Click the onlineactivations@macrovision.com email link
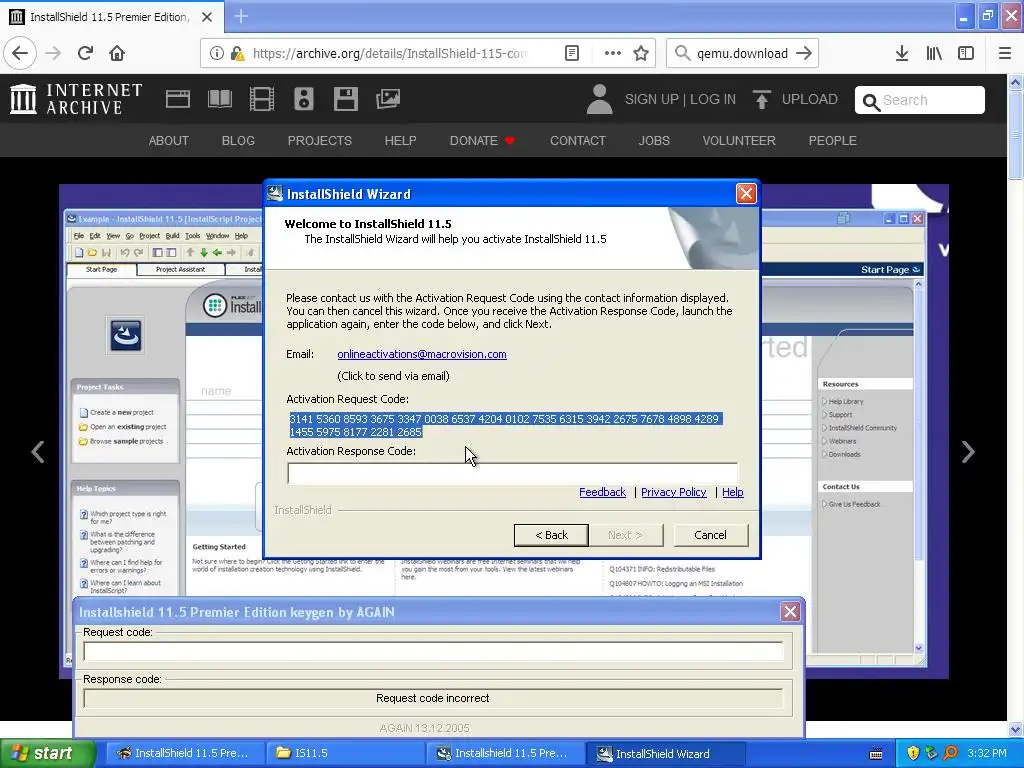This screenshot has height=768, width=1024. 422,354
